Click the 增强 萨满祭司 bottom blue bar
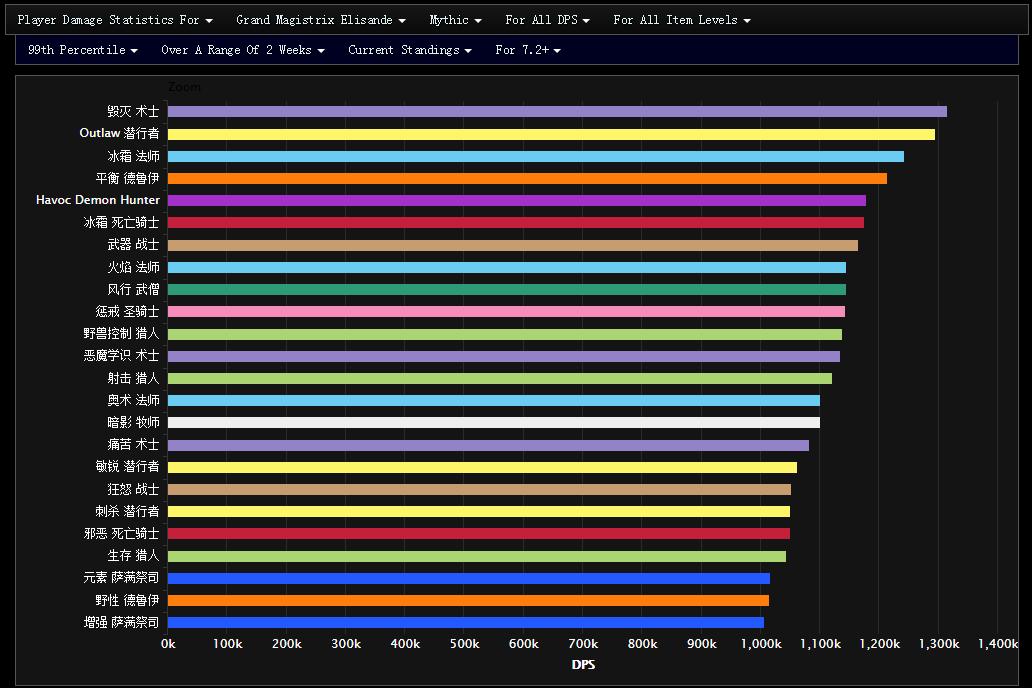 [466, 623]
